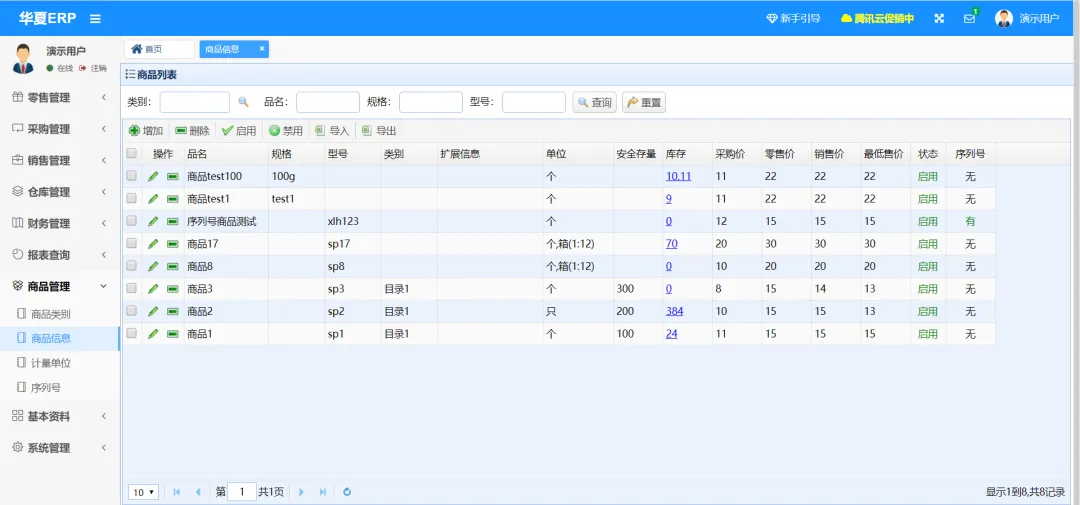Open the page size dropdown showing 10
The width and height of the screenshot is (1080, 505).
click(144, 492)
